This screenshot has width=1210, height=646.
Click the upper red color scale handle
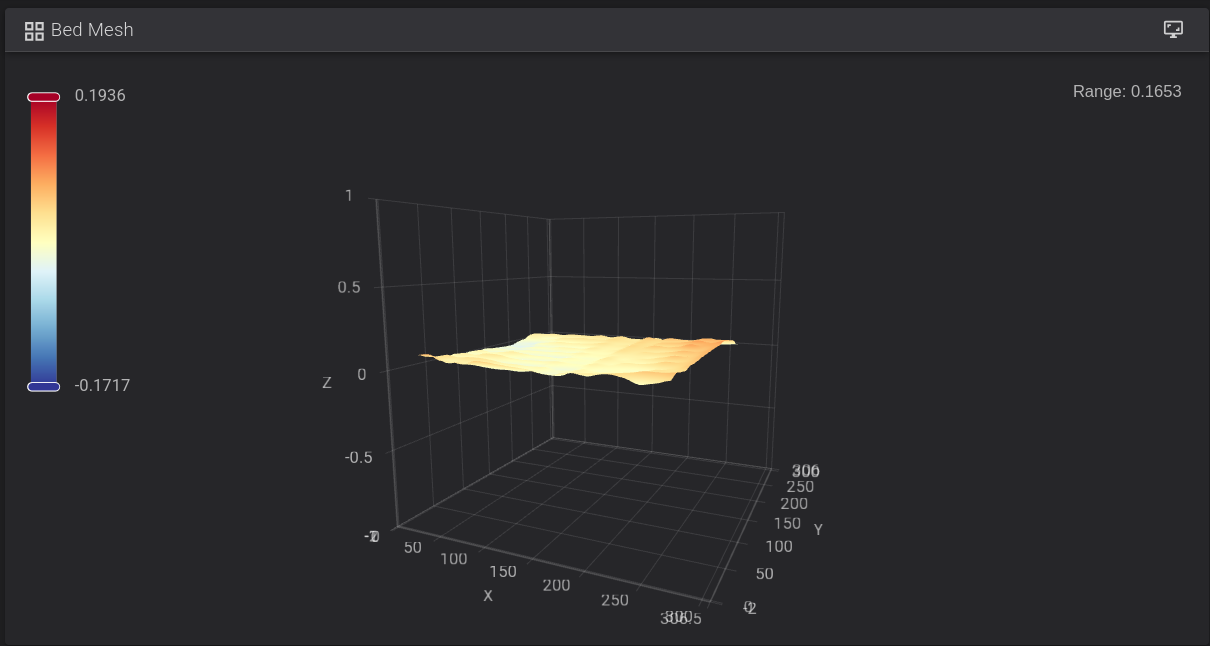43,97
